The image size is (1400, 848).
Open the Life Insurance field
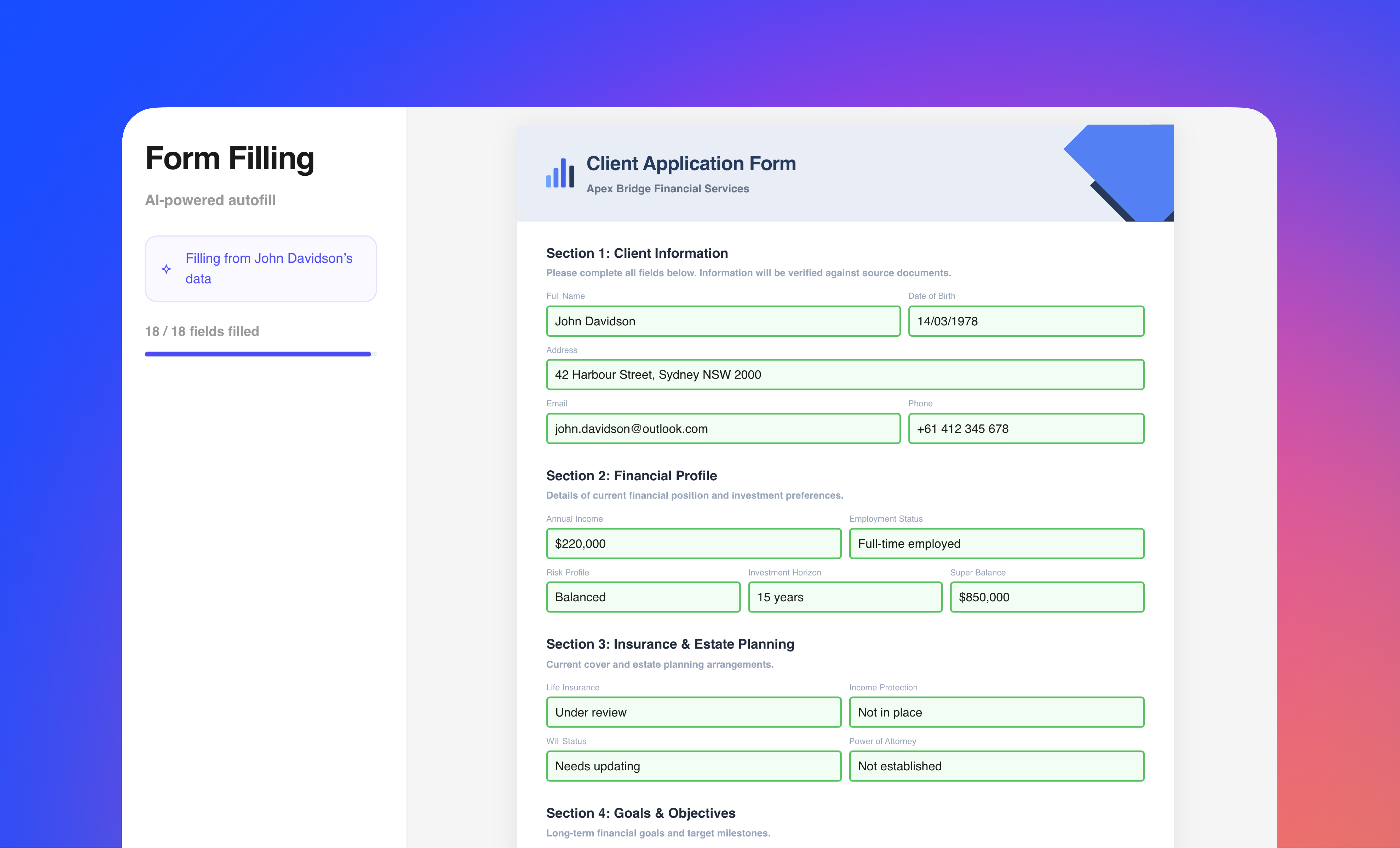click(x=693, y=712)
